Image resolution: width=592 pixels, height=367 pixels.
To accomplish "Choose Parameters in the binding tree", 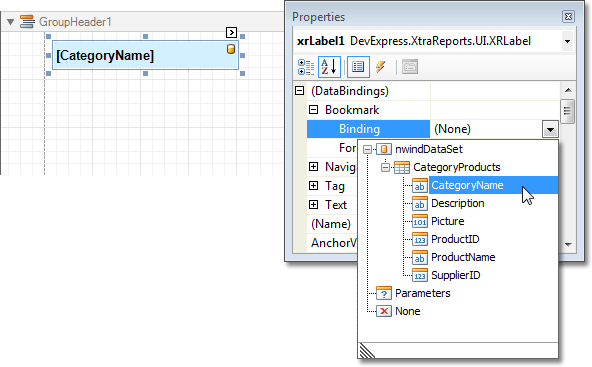I will pyautogui.click(x=422, y=293).
